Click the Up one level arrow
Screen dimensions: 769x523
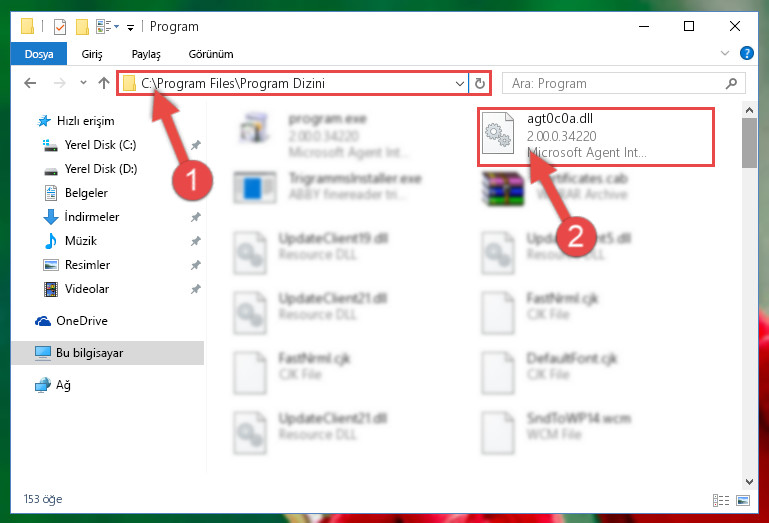pyautogui.click(x=103, y=83)
